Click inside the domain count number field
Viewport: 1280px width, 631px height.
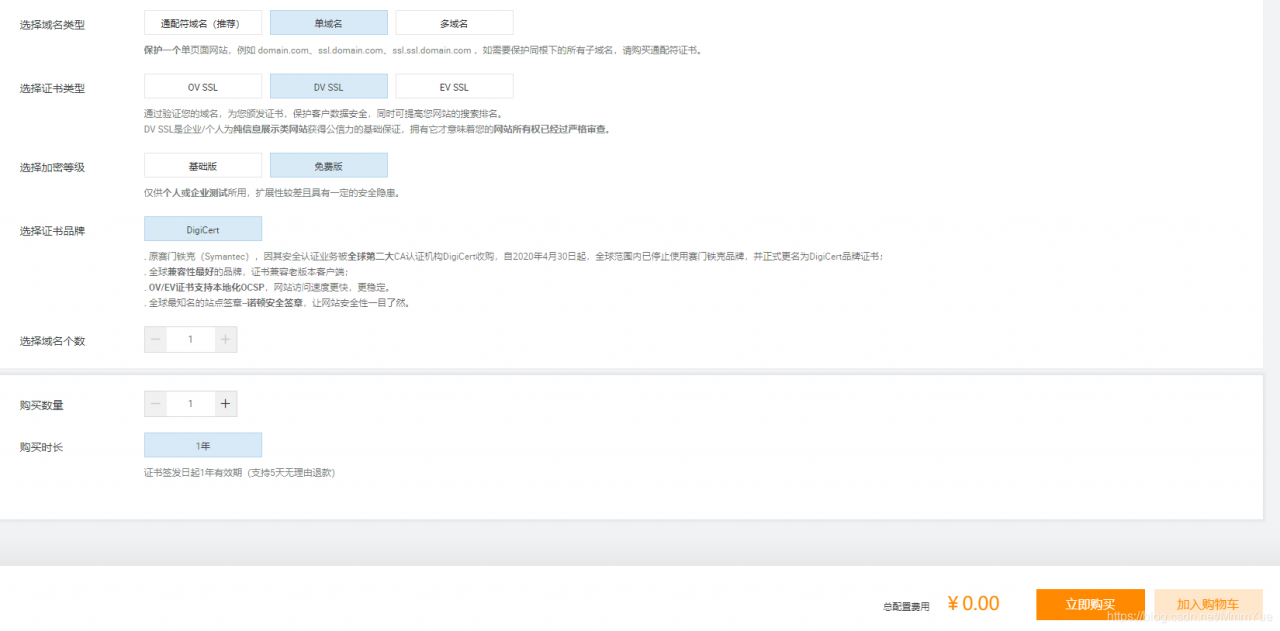[x=190, y=339]
